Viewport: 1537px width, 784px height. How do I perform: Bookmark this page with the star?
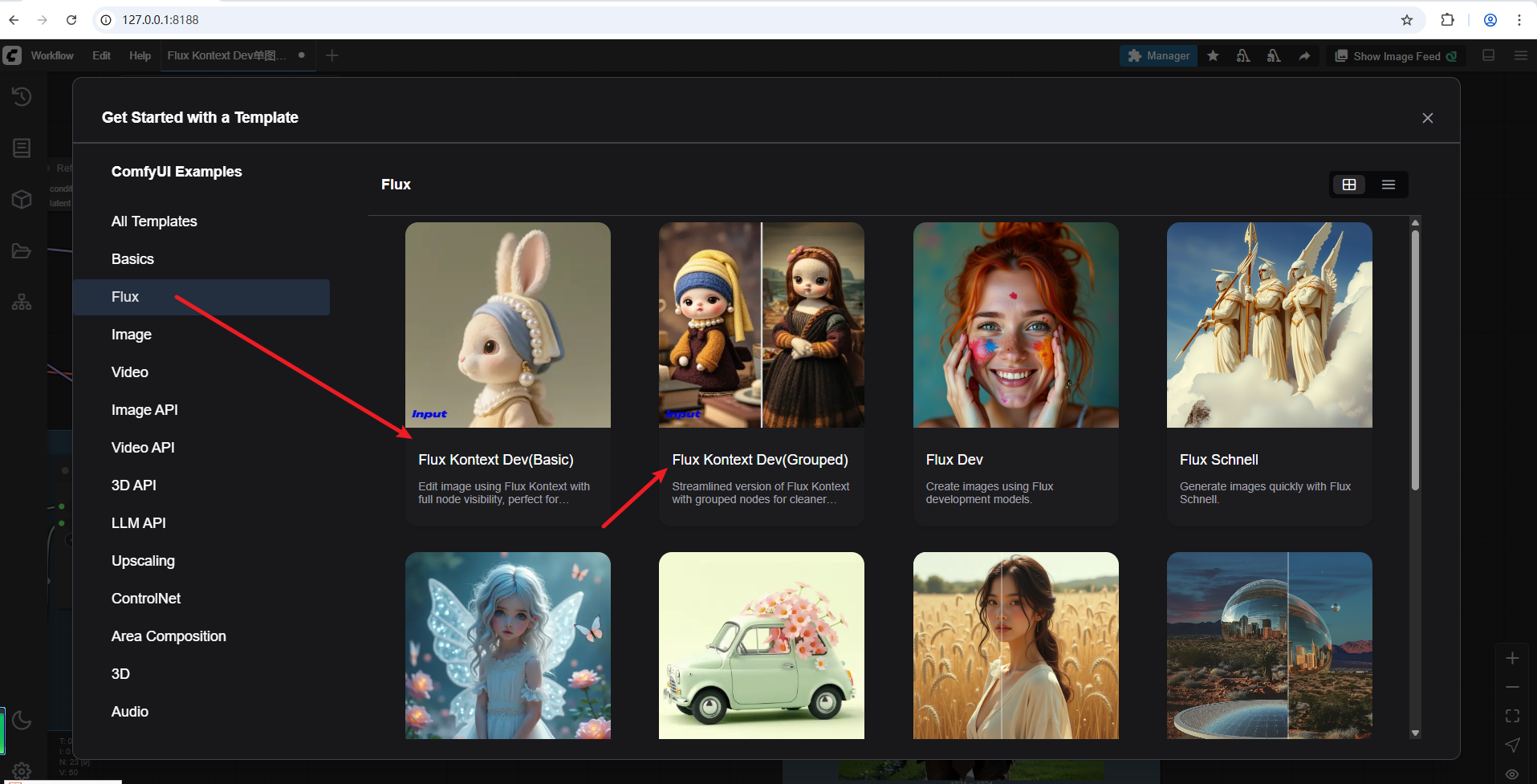click(x=1407, y=20)
